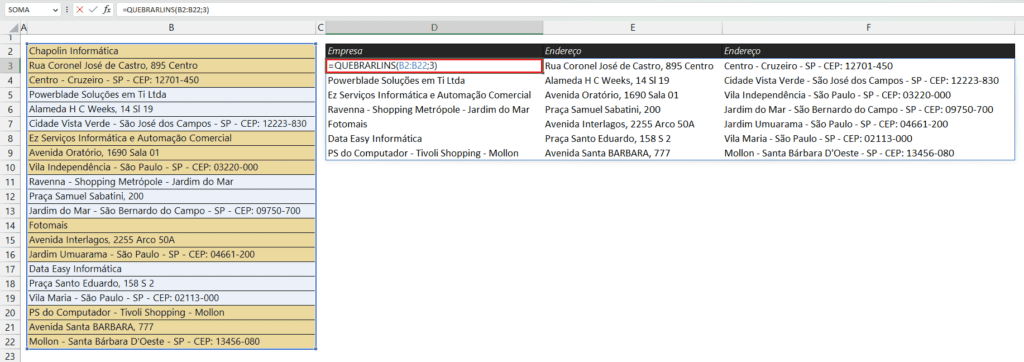Select row 14 header
Image resolution: width=1024 pixels, height=362 pixels.
click(x=10, y=224)
